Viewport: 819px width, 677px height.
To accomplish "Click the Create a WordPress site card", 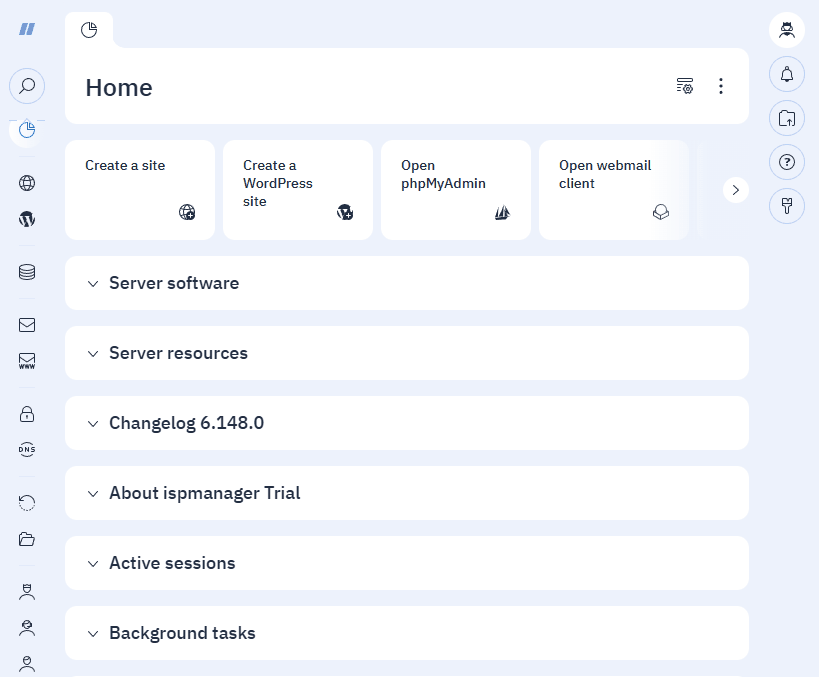I will click(x=298, y=190).
